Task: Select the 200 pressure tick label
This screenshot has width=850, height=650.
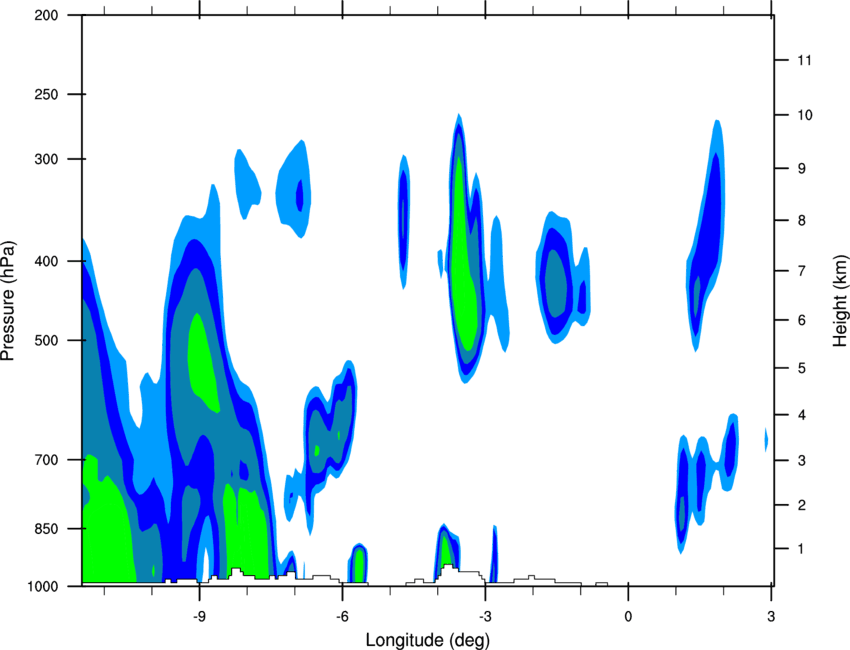Action: click(x=46, y=15)
